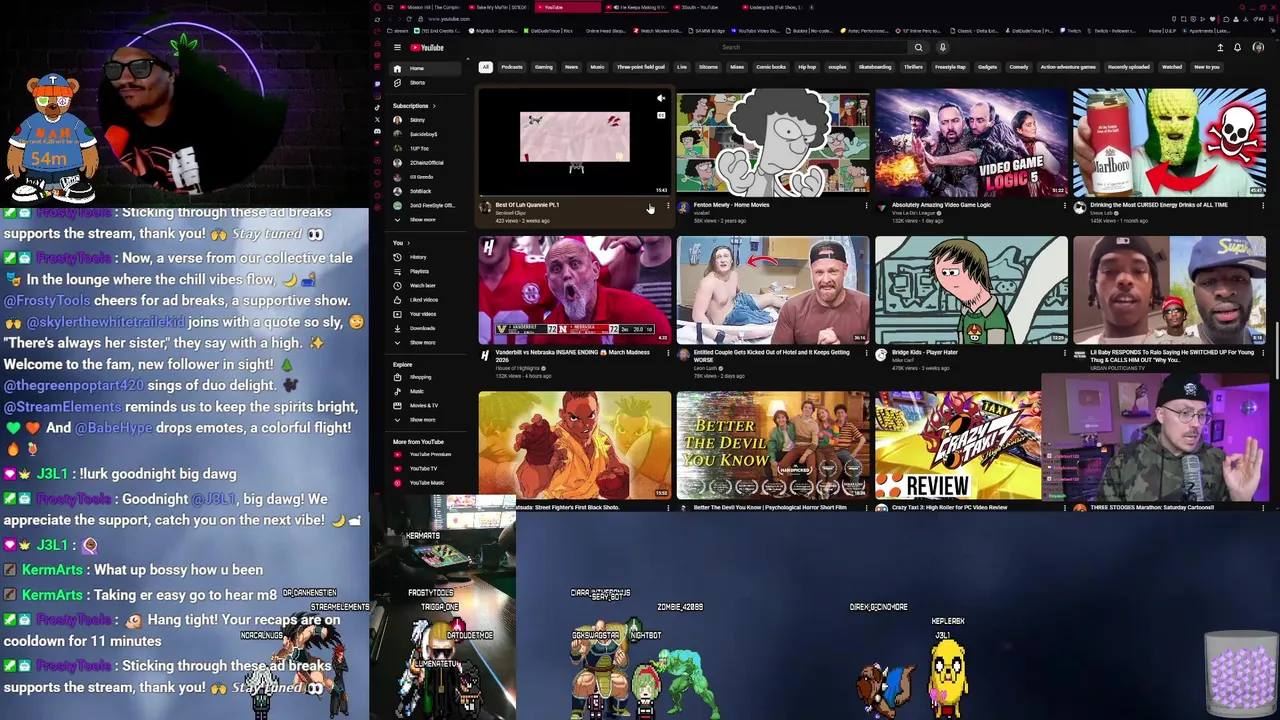Select the Watched filter chip

point(1172,67)
